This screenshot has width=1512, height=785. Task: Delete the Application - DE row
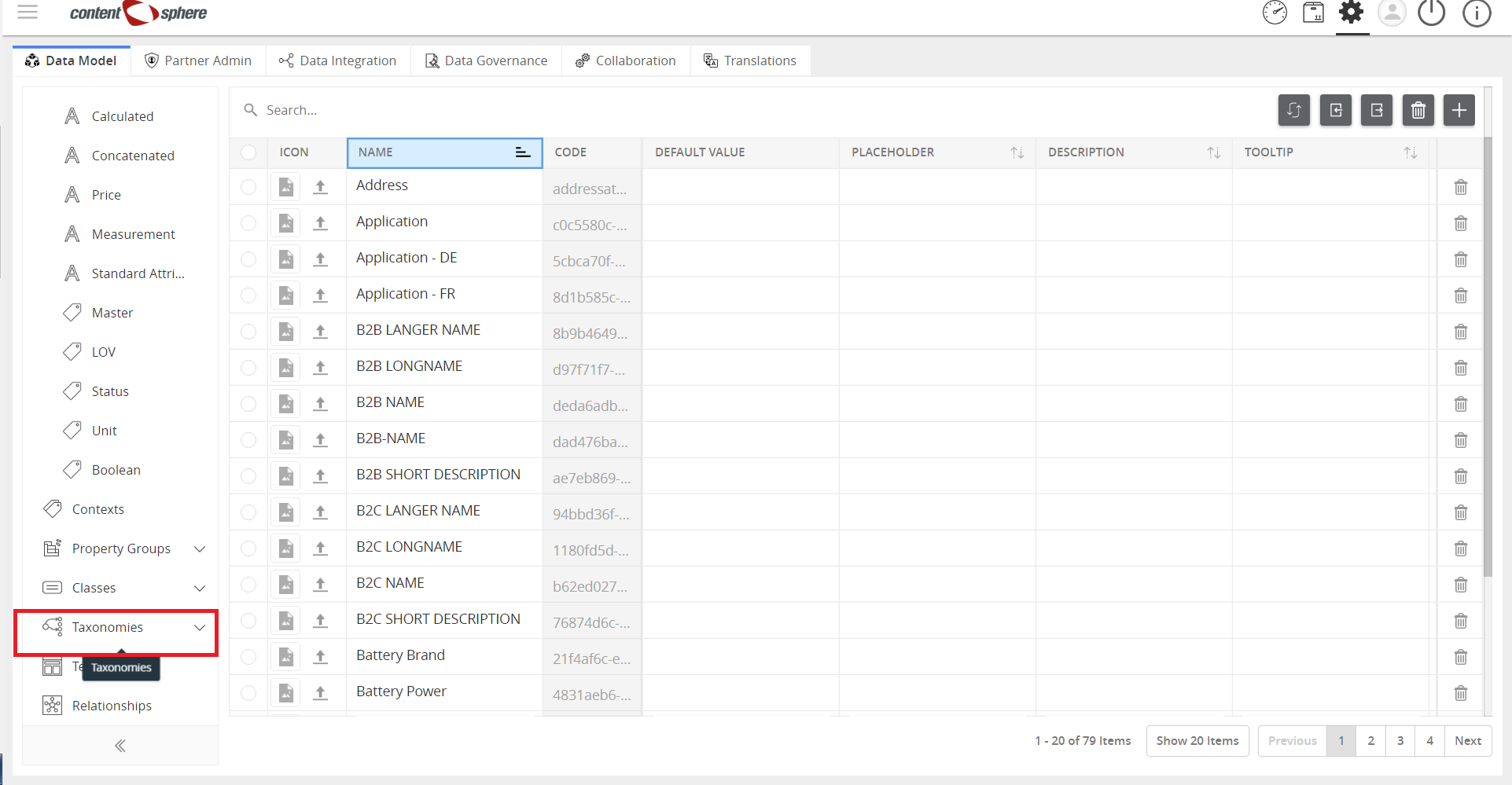1461,259
